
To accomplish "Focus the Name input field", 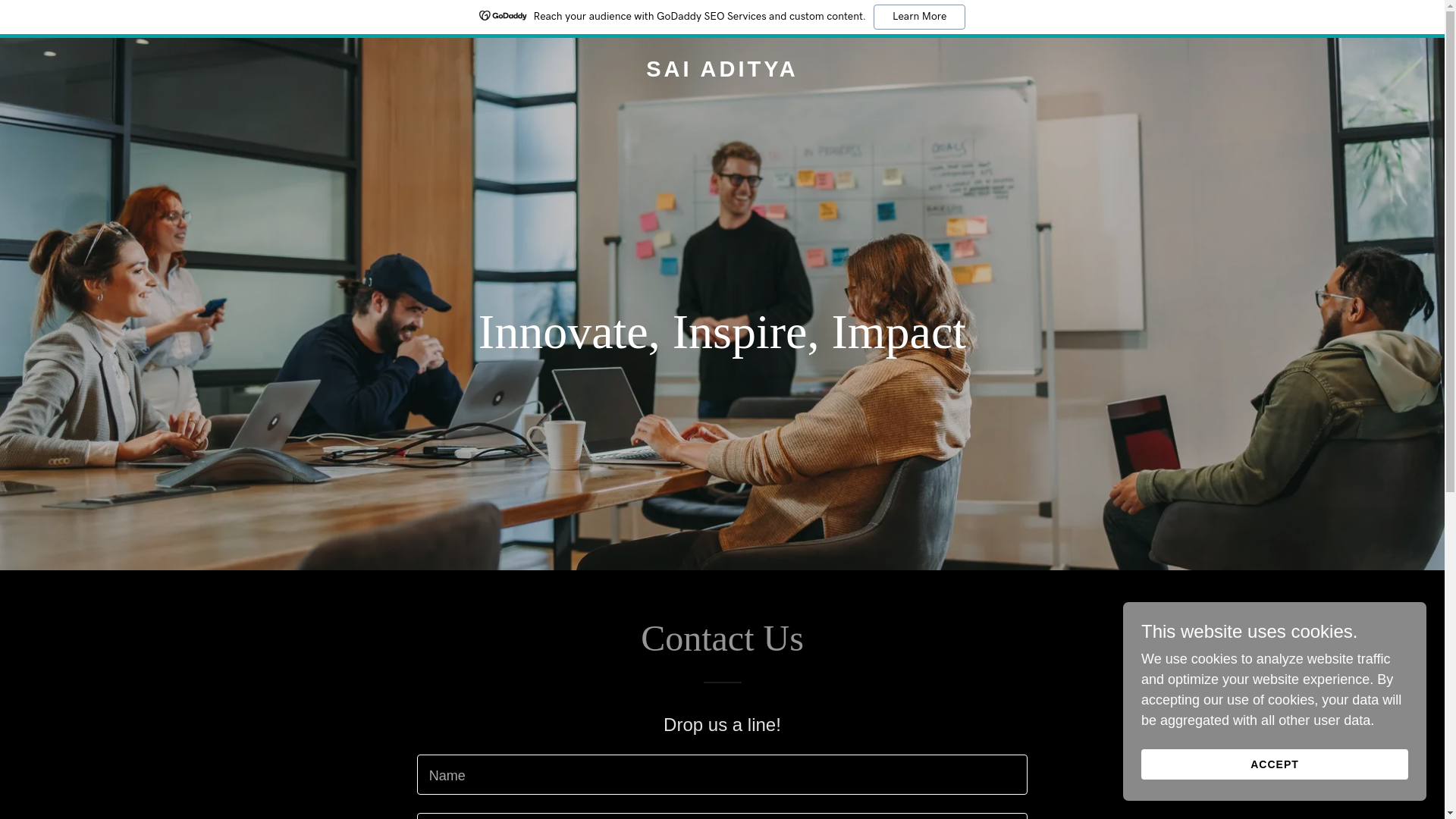I will click(x=722, y=774).
